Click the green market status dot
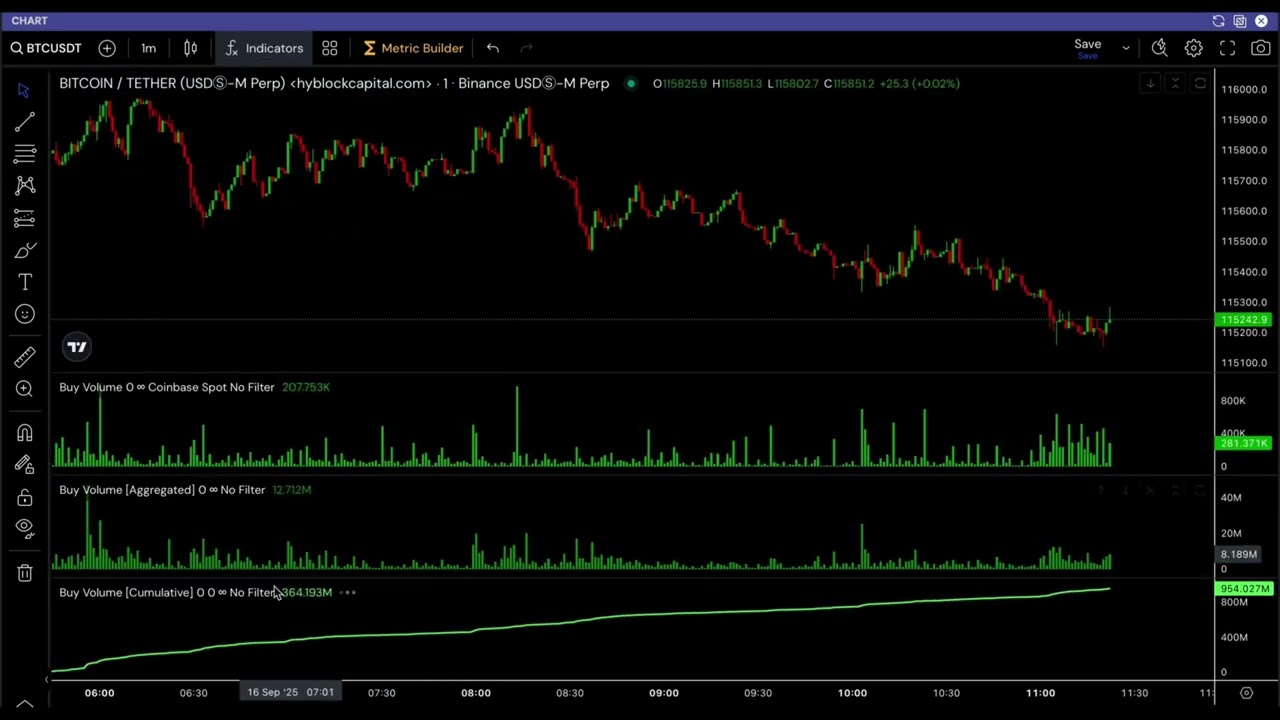The height and width of the screenshot is (720, 1280). tap(631, 83)
